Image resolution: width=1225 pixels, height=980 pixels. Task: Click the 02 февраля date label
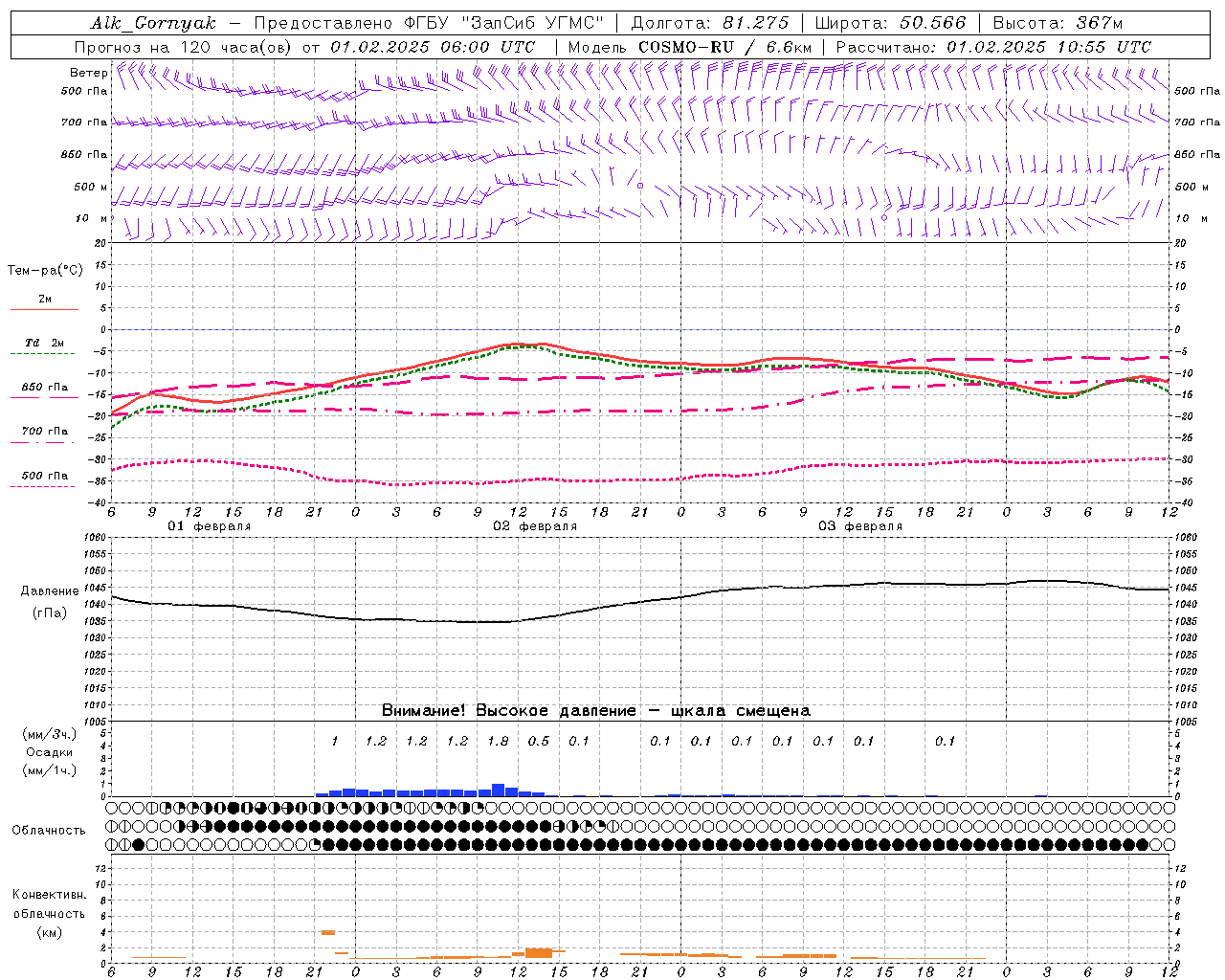(x=535, y=526)
